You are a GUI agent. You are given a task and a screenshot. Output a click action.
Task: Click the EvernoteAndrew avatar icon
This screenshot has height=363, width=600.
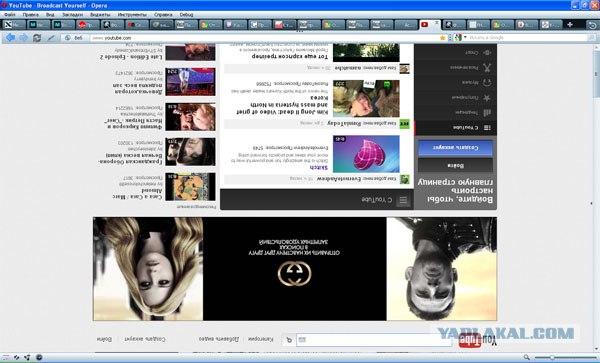pyautogui.click(x=404, y=179)
